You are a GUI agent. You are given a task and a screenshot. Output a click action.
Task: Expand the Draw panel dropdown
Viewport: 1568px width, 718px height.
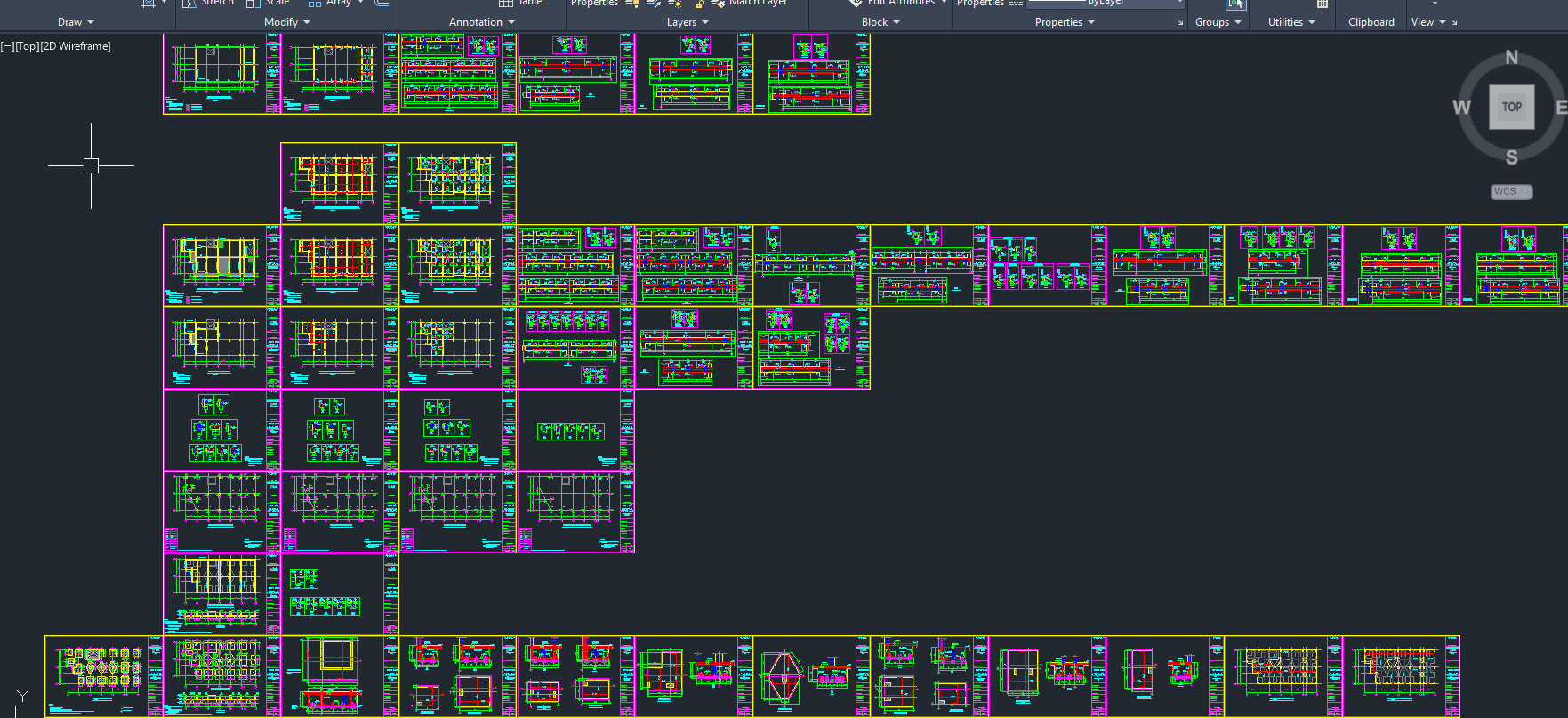coord(76,22)
